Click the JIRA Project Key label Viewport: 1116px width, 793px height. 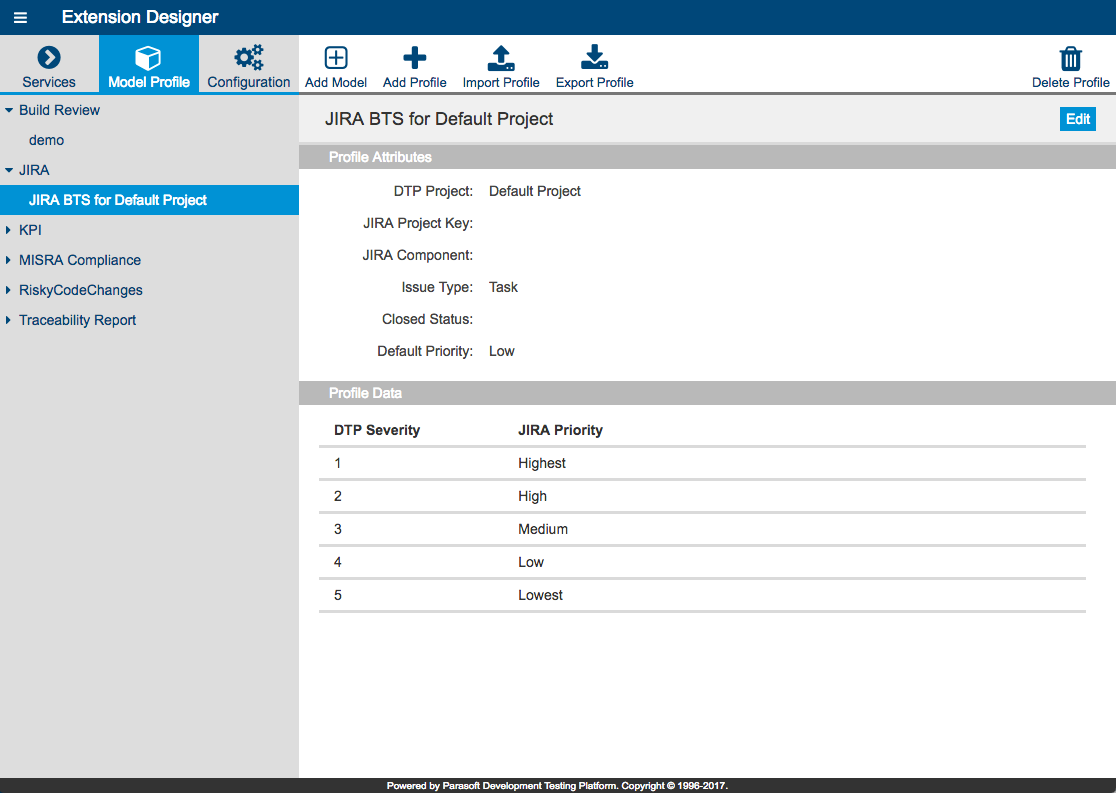click(418, 224)
